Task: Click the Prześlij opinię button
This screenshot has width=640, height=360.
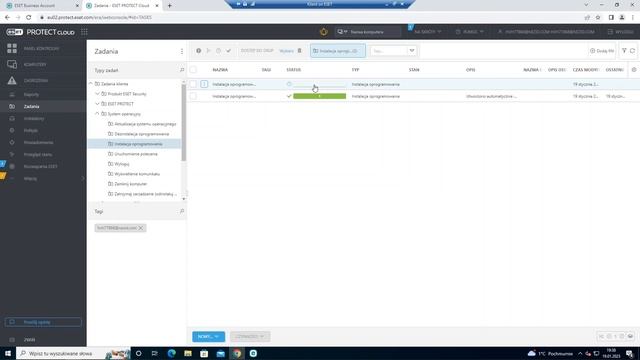Action: point(43,322)
